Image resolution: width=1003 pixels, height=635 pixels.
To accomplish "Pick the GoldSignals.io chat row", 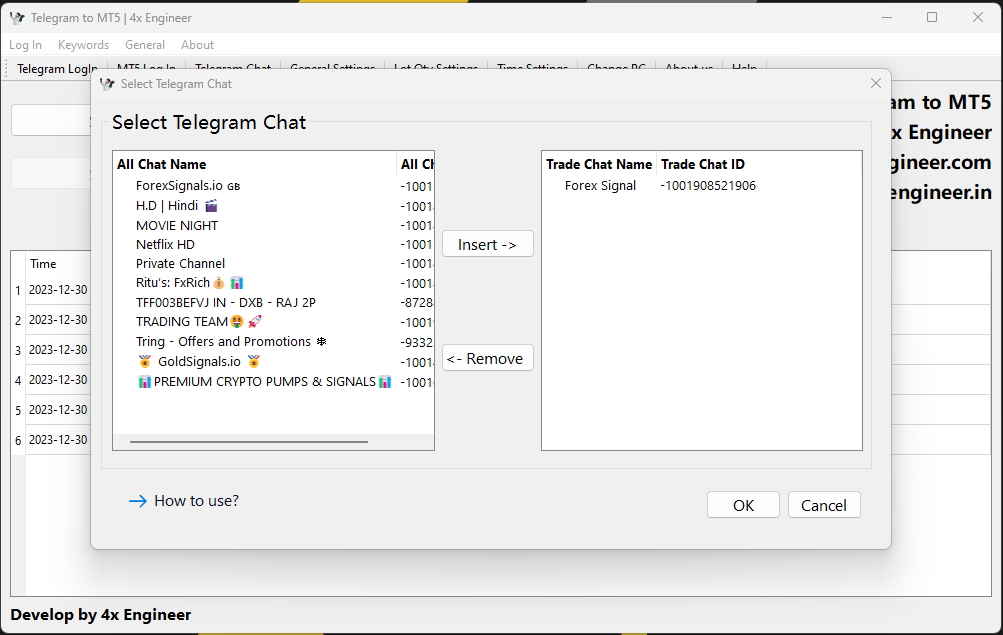I will (199, 361).
